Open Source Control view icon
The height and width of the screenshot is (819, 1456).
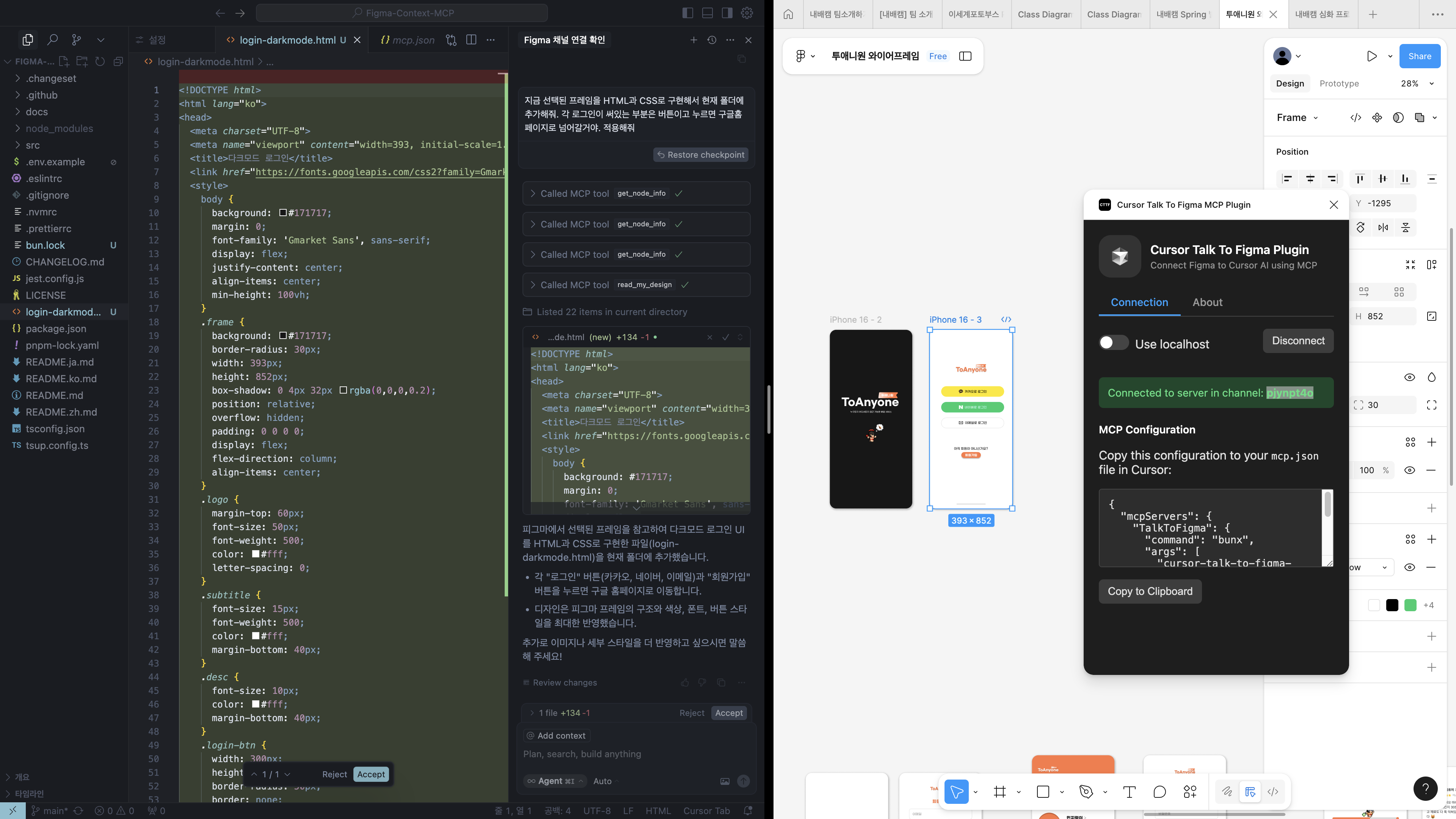76,39
